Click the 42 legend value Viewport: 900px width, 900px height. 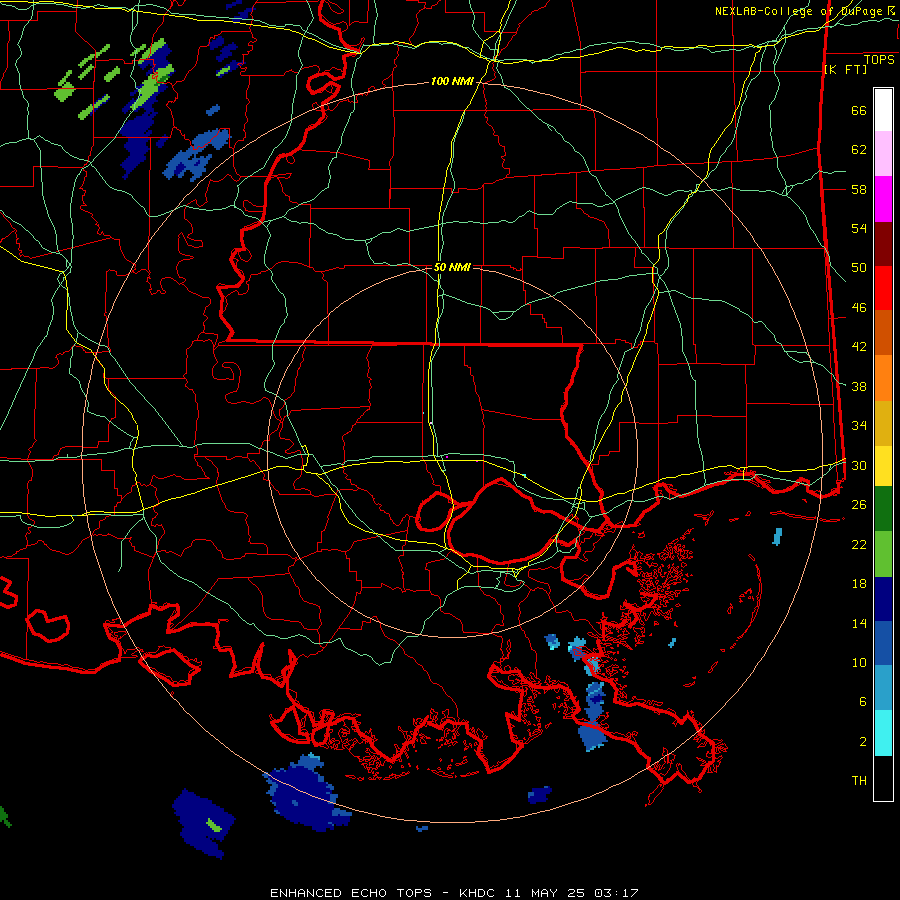859,347
